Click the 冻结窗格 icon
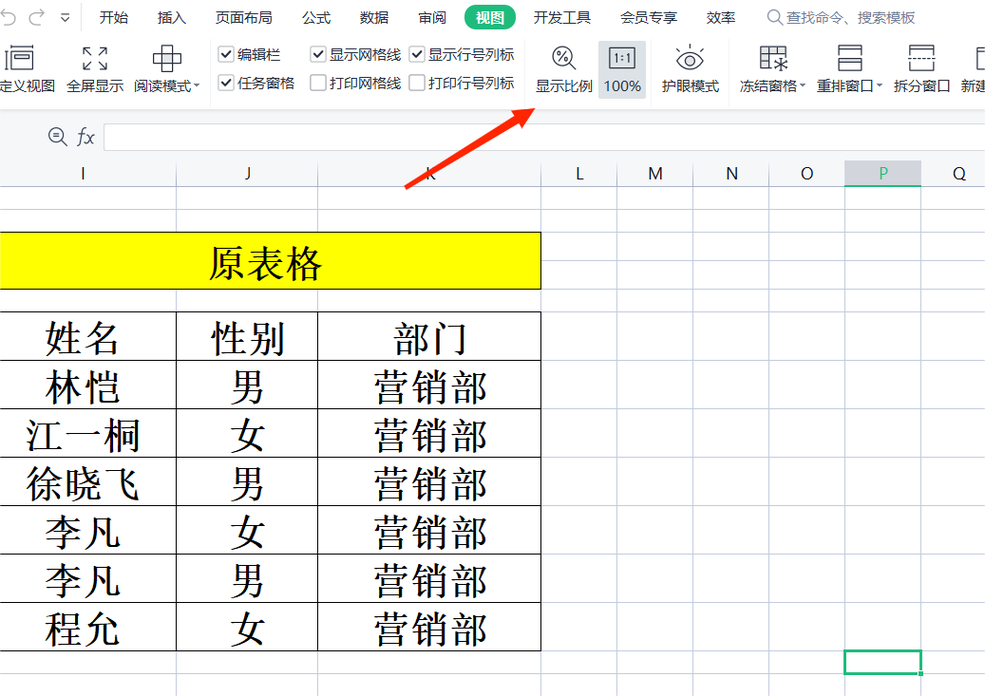This screenshot has width=985, height=696. click(x=773, y=58)
